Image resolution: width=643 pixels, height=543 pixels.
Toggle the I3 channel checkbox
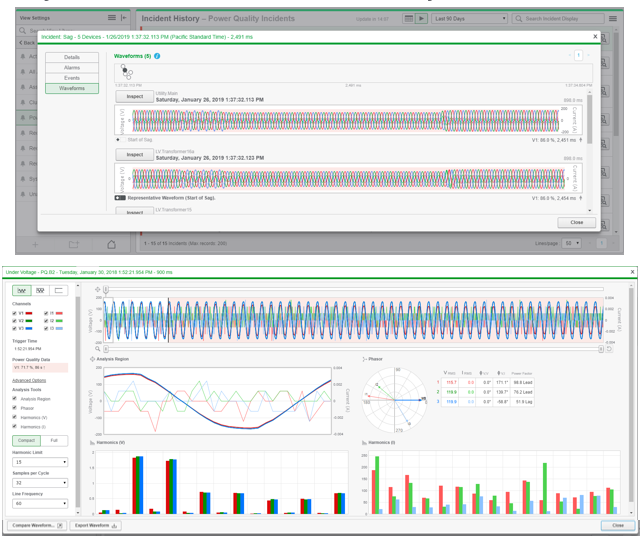click(x=46, y=329)
